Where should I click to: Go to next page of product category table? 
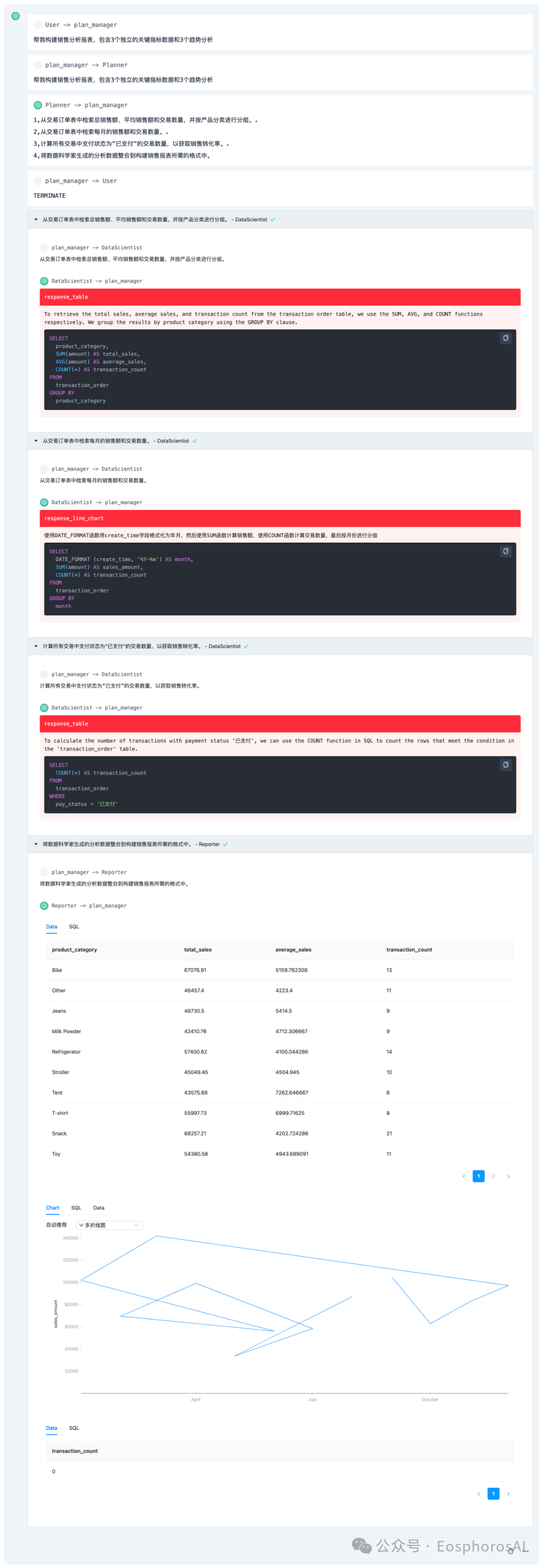[x=508, y=1176]
